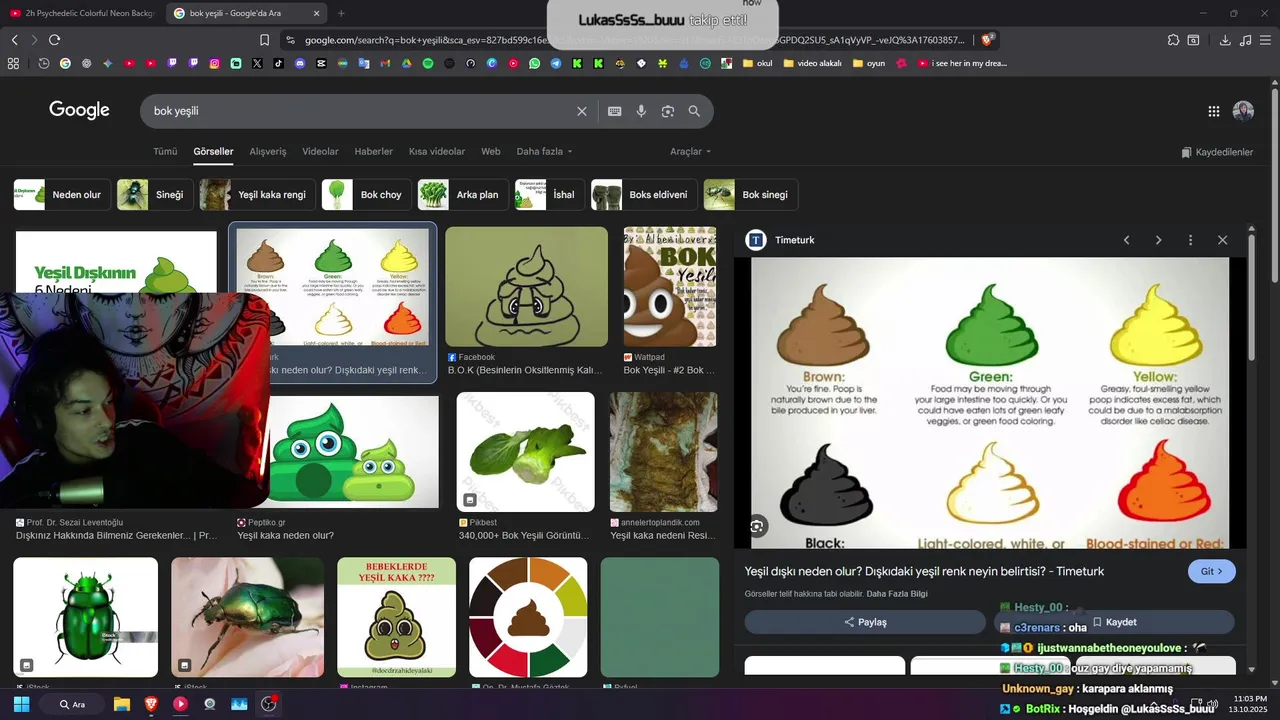
Task: Click the Brave shields lion icon
Action: [x=987, y=40]
